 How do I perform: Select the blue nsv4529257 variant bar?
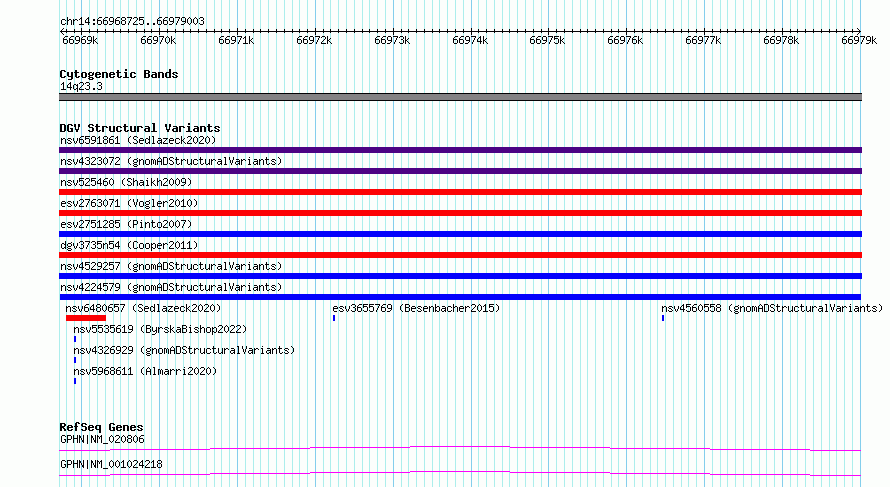[460, 276]
